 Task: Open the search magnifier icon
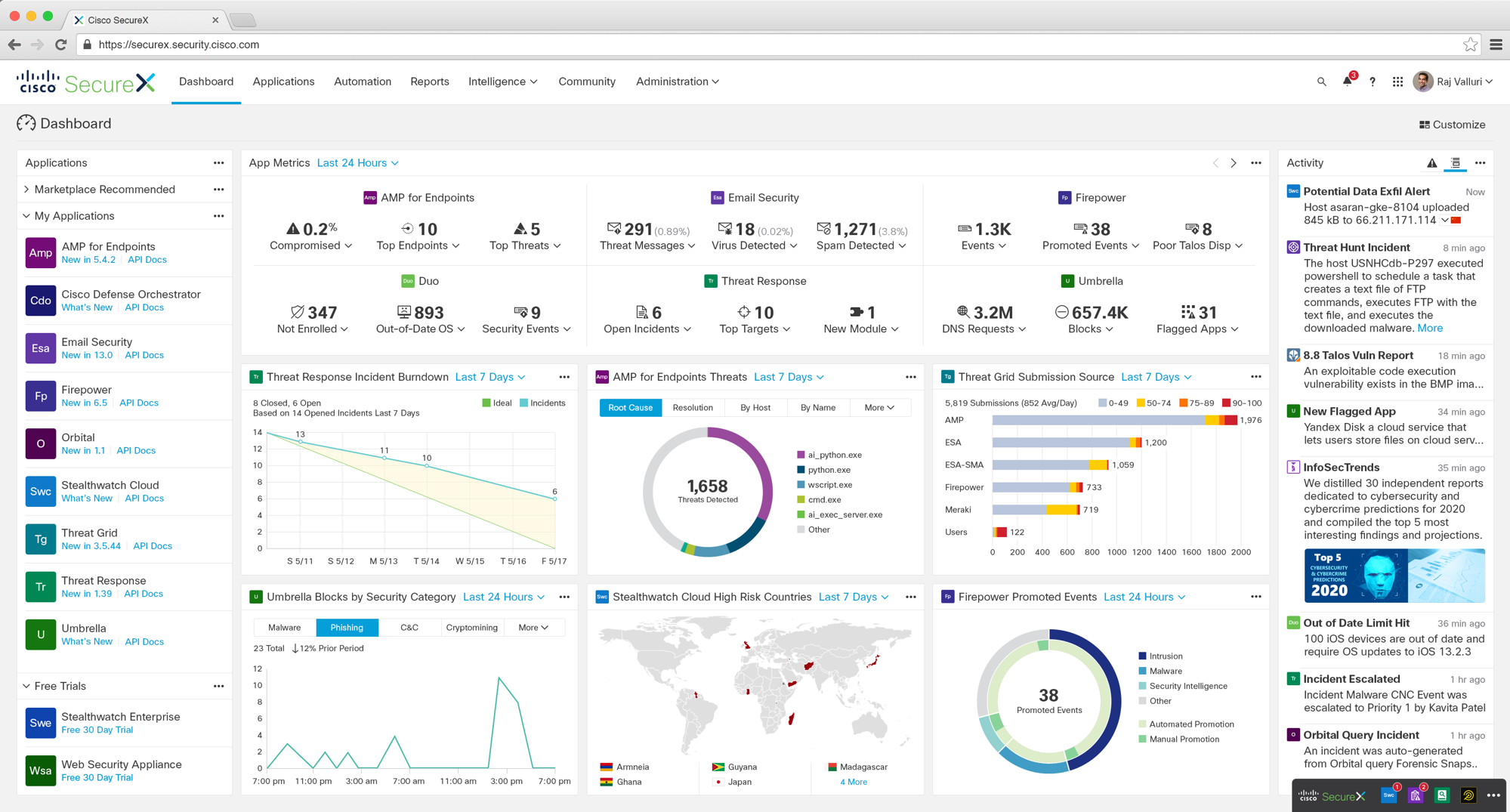[x=1321, y=82]
